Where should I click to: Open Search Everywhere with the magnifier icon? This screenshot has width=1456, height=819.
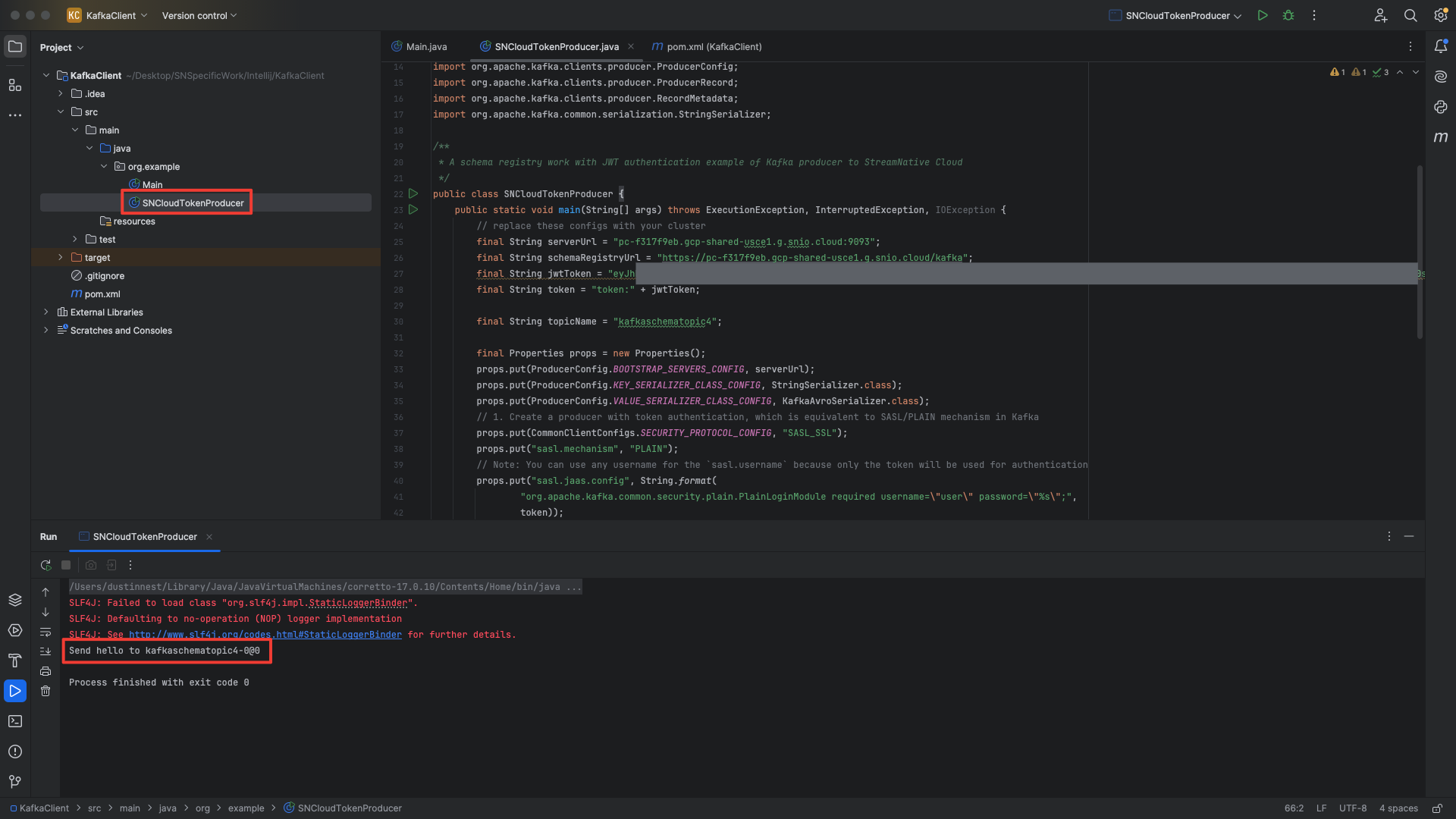1410,15
